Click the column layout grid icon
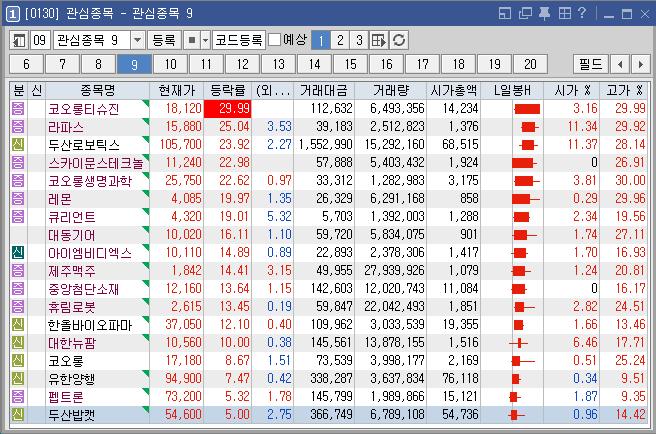The image size is (656, 434). [x=379, y=41]
